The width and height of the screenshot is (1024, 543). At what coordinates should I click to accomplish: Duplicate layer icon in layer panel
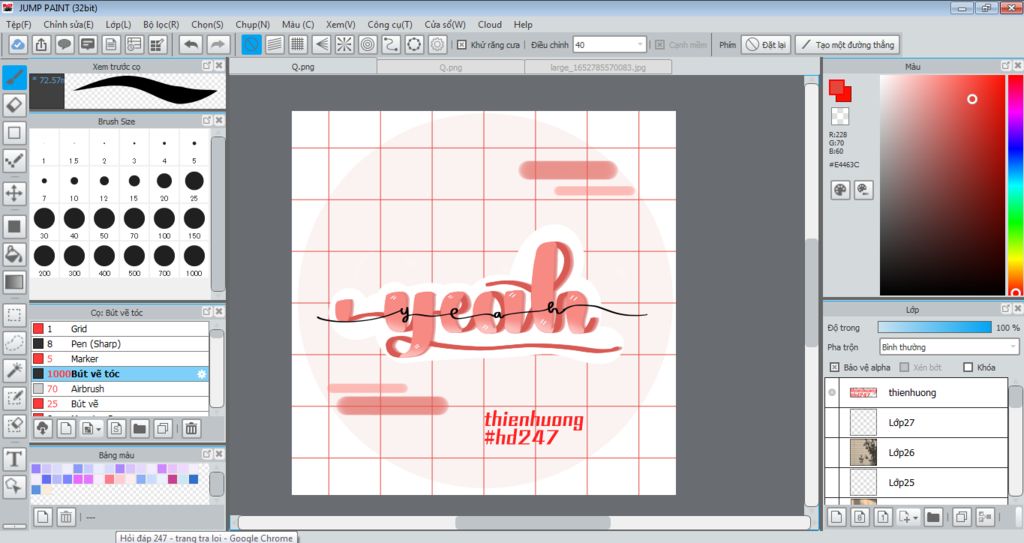[x=961, y=517]
